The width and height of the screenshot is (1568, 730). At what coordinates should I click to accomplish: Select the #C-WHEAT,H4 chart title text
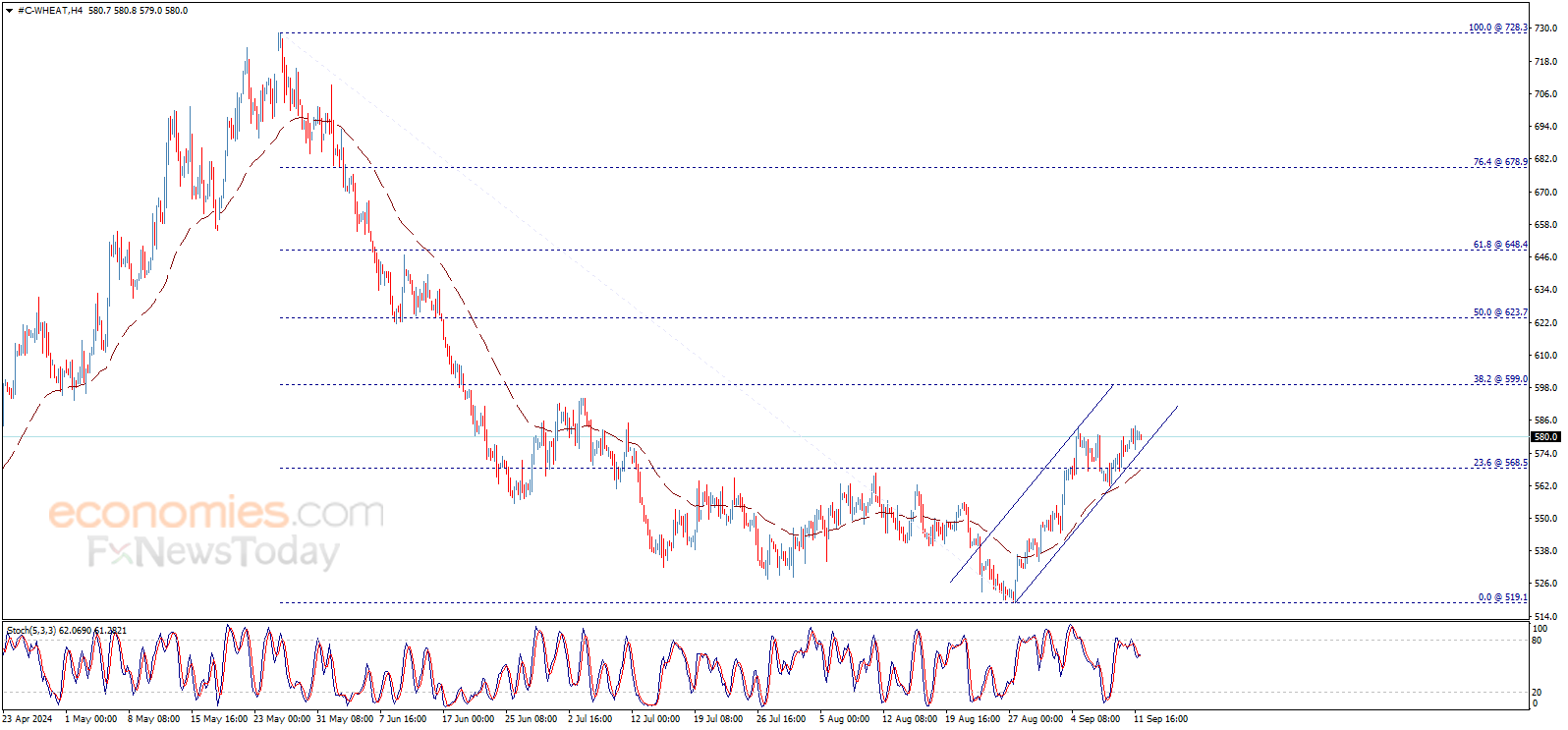pyautogui.click(x=50, y=11)
